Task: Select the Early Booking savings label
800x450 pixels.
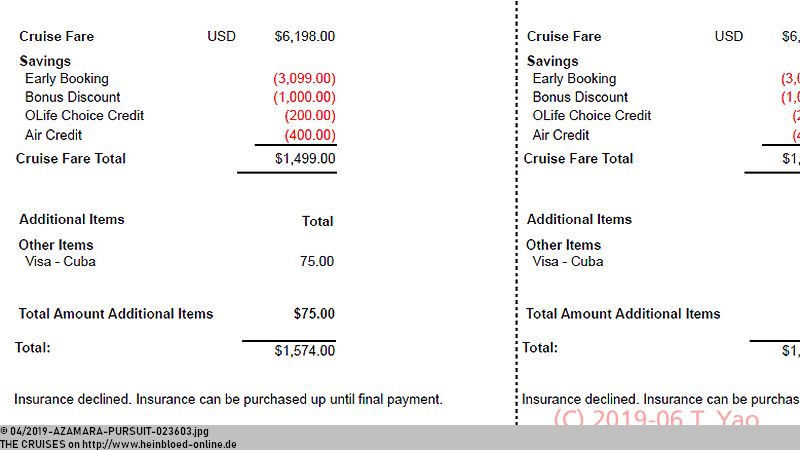Action: [x=67, y=79]
